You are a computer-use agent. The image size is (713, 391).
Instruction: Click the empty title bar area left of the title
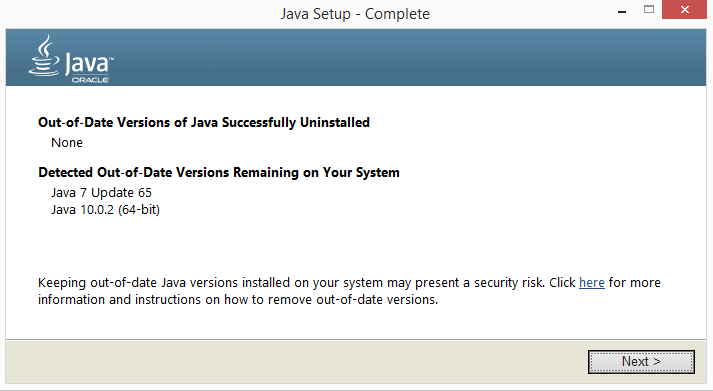[136, 14]
